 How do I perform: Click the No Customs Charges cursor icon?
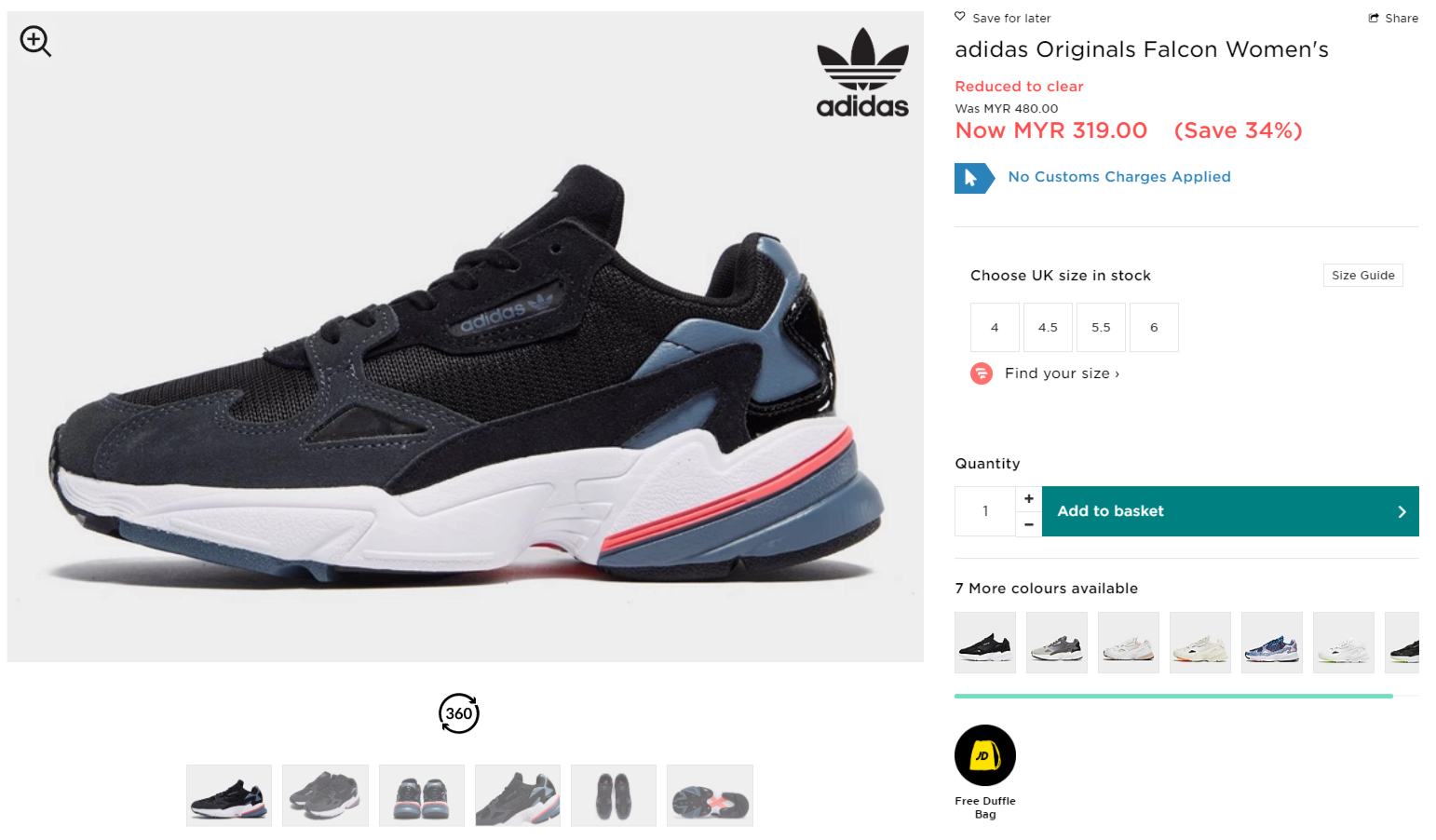click(973, 178)
